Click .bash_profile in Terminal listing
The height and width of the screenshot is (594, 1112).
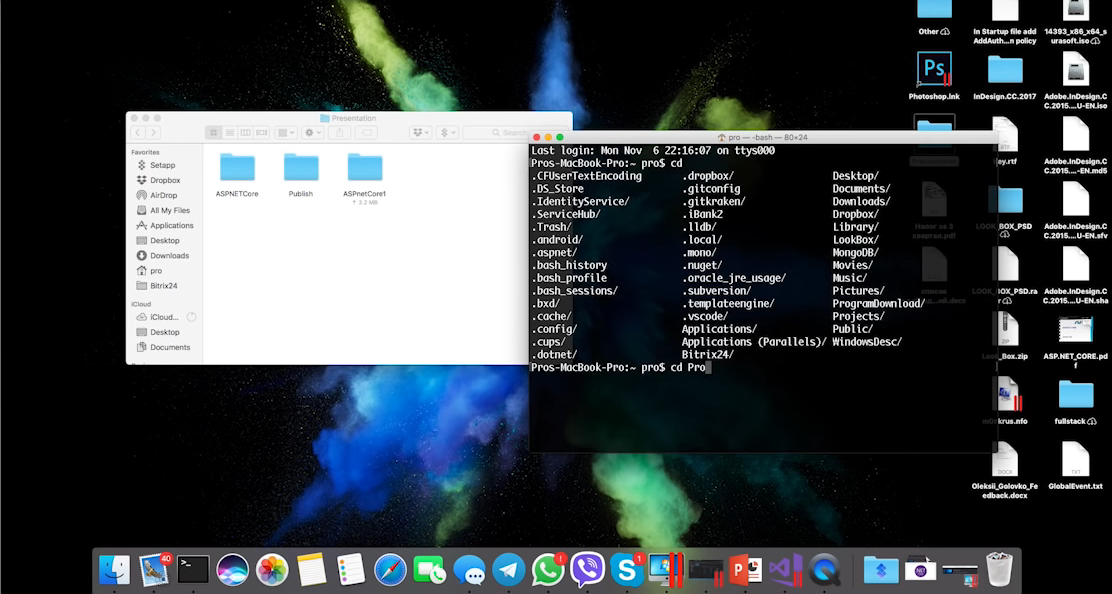click(x=569, y=278)
